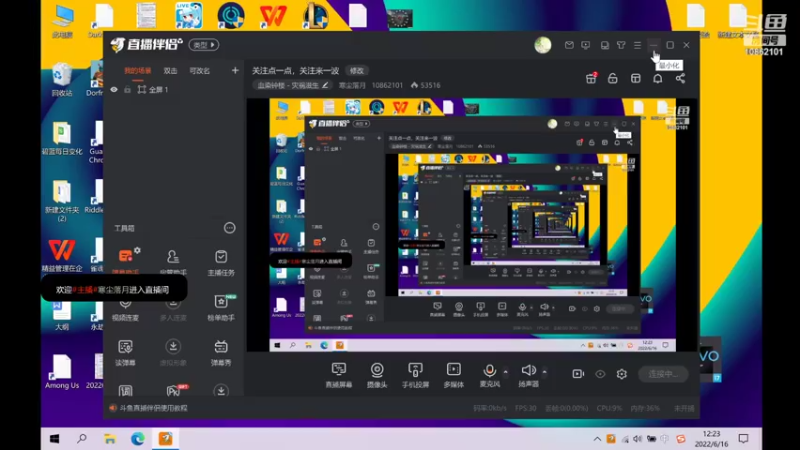This screenshot has height=450, width=800.
Task: Open File Explorer from taskbar
Action: tap(110, 439)
